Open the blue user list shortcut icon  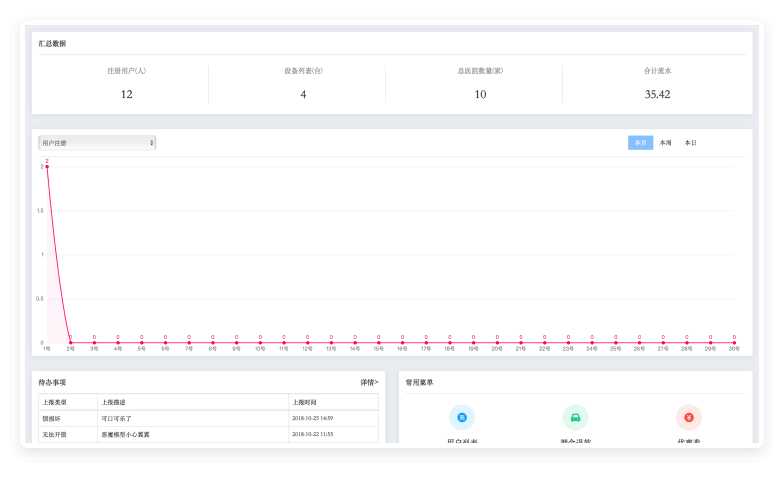click(462, 417)
